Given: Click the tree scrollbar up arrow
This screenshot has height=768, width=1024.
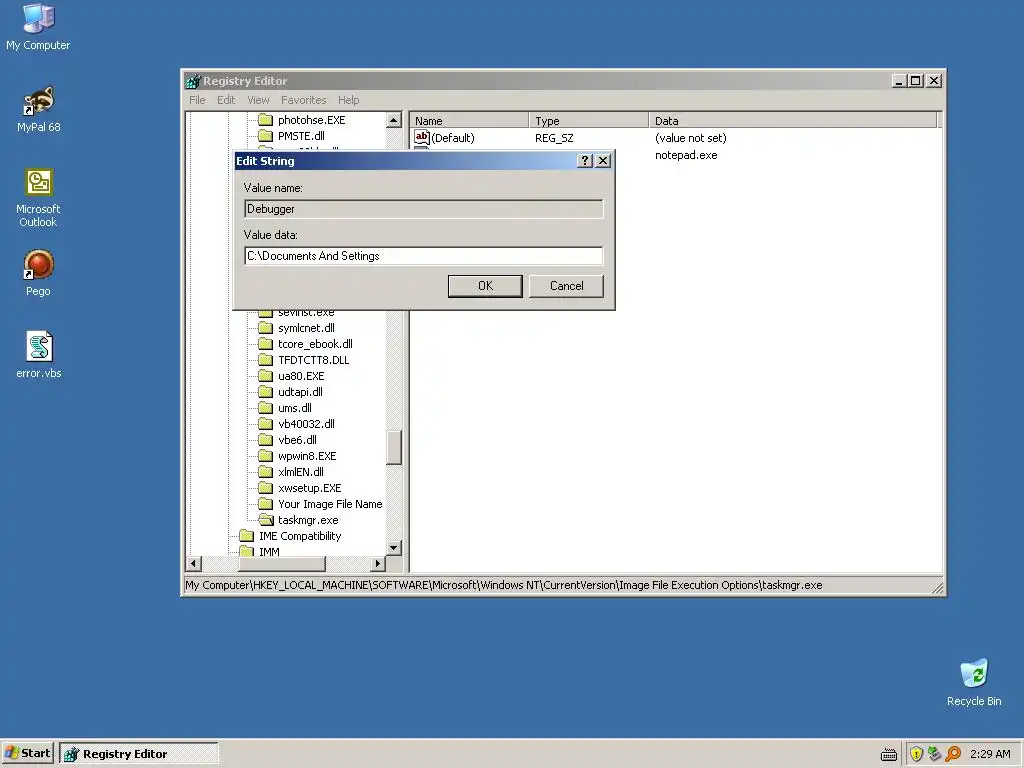Looking at the screenshot, I should point(394,120).
